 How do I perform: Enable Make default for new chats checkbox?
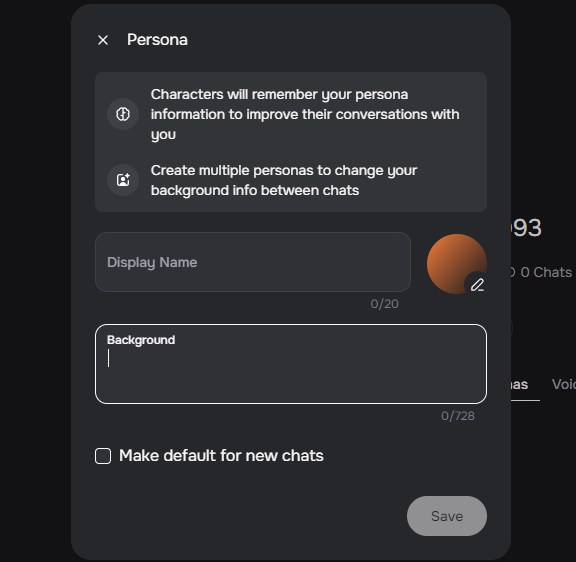point(103,456)
